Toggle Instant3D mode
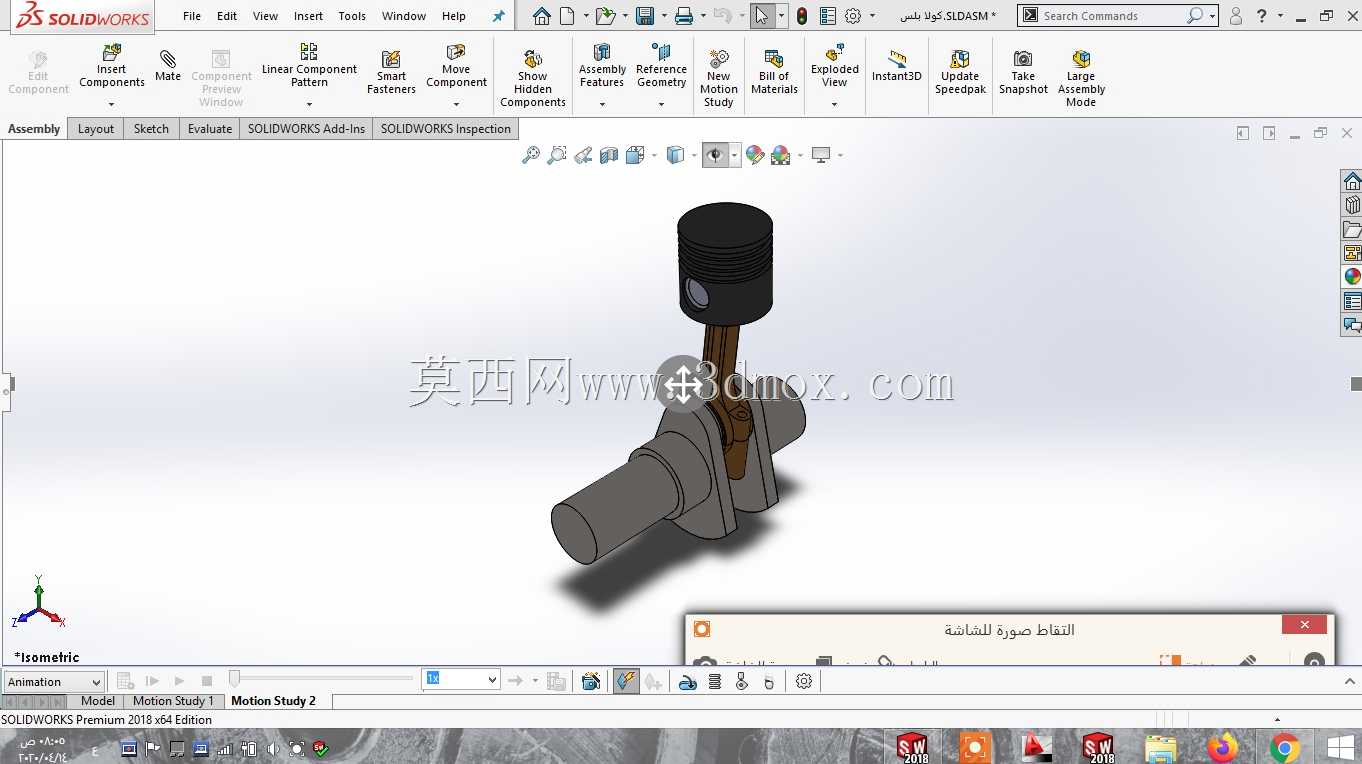1362x764 pixels. 896,65
